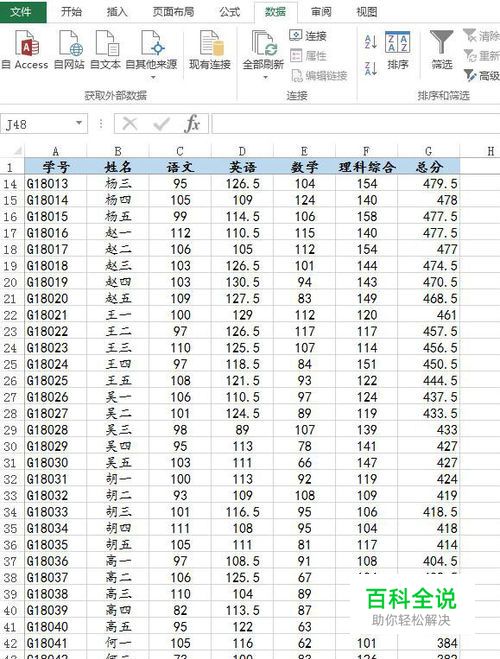Select name cell 胡五
Screen dimensions: 500x659
click(x=118, y=545)
